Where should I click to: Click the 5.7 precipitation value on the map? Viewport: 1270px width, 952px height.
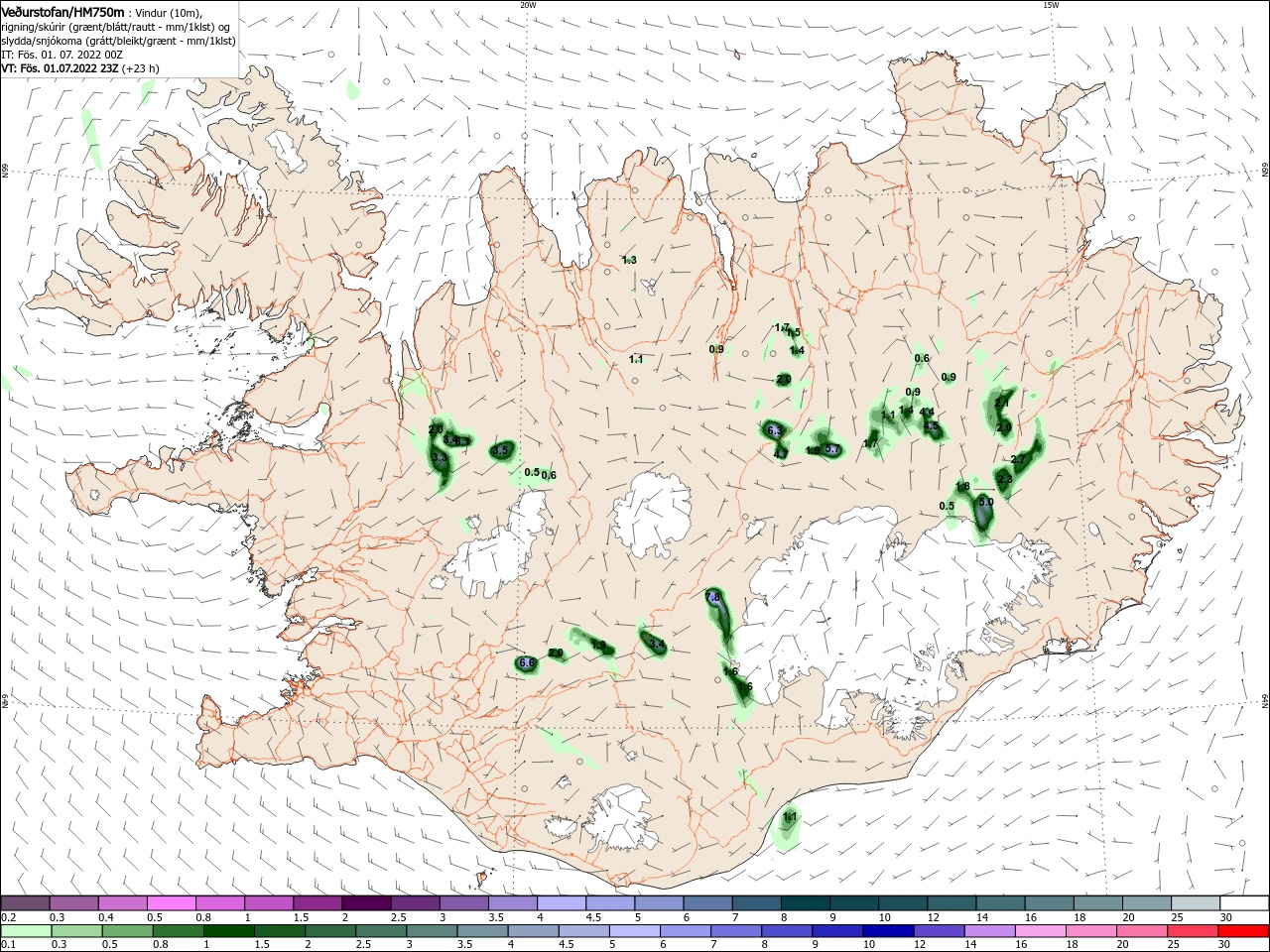pyautogui.click(x=832, y=450)
